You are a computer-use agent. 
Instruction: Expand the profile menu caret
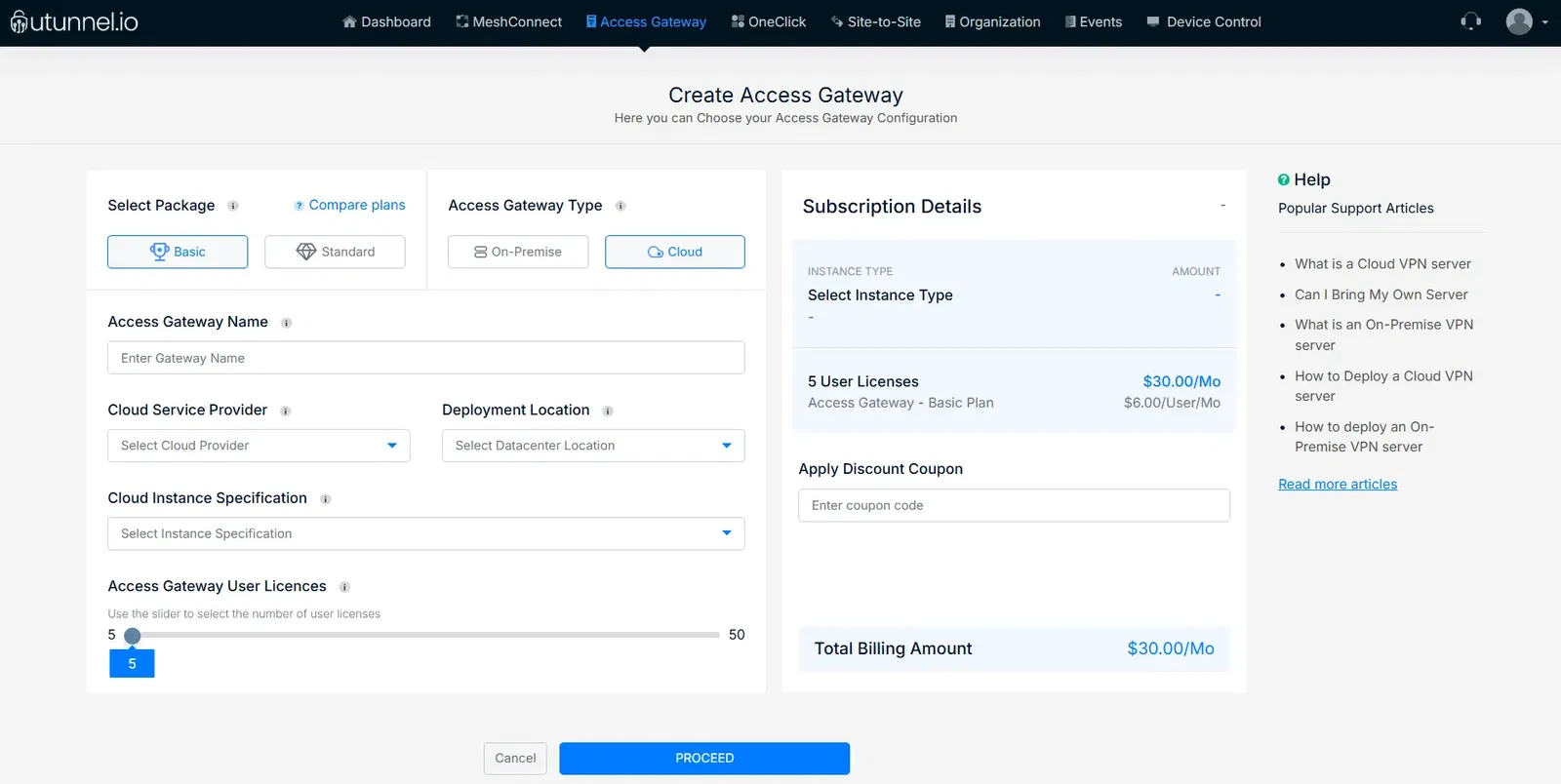pyautogui.click(x=1544, y=22)
